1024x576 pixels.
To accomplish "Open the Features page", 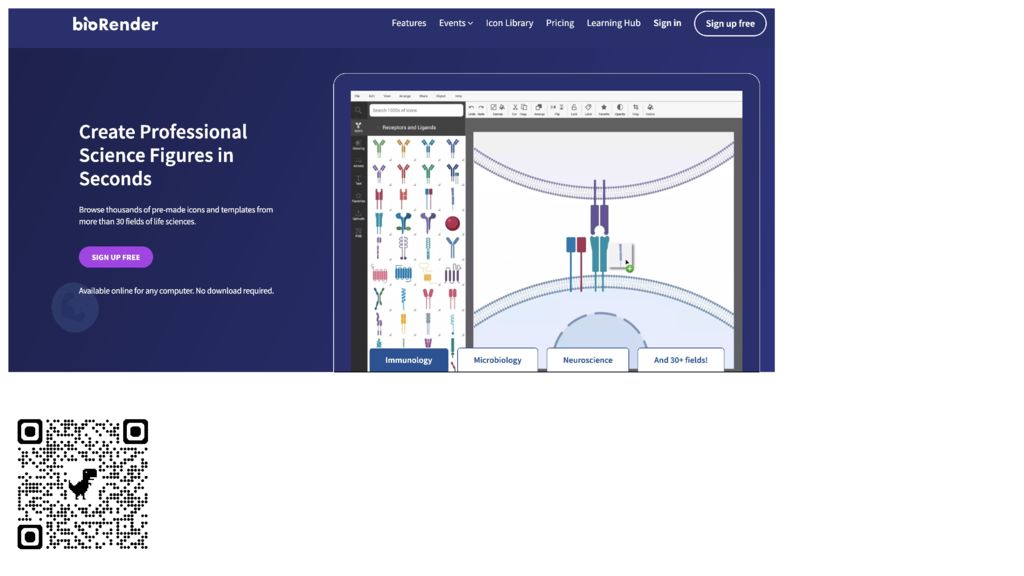I will (408, 23).
